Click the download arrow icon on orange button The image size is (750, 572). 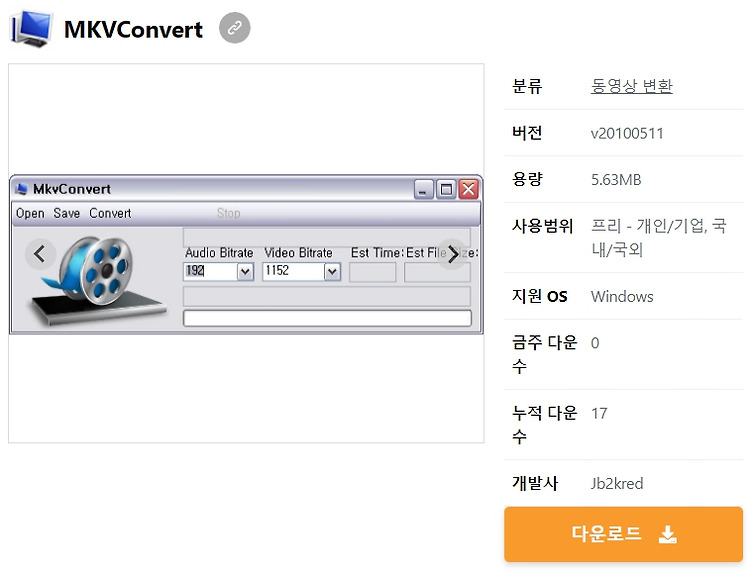click(x=667, y=534)
